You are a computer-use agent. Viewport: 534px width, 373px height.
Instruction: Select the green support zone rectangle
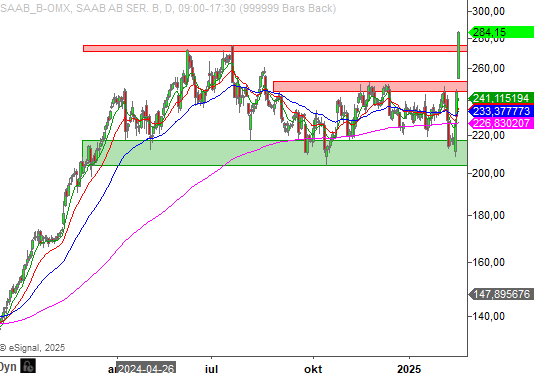pos(275,153)
